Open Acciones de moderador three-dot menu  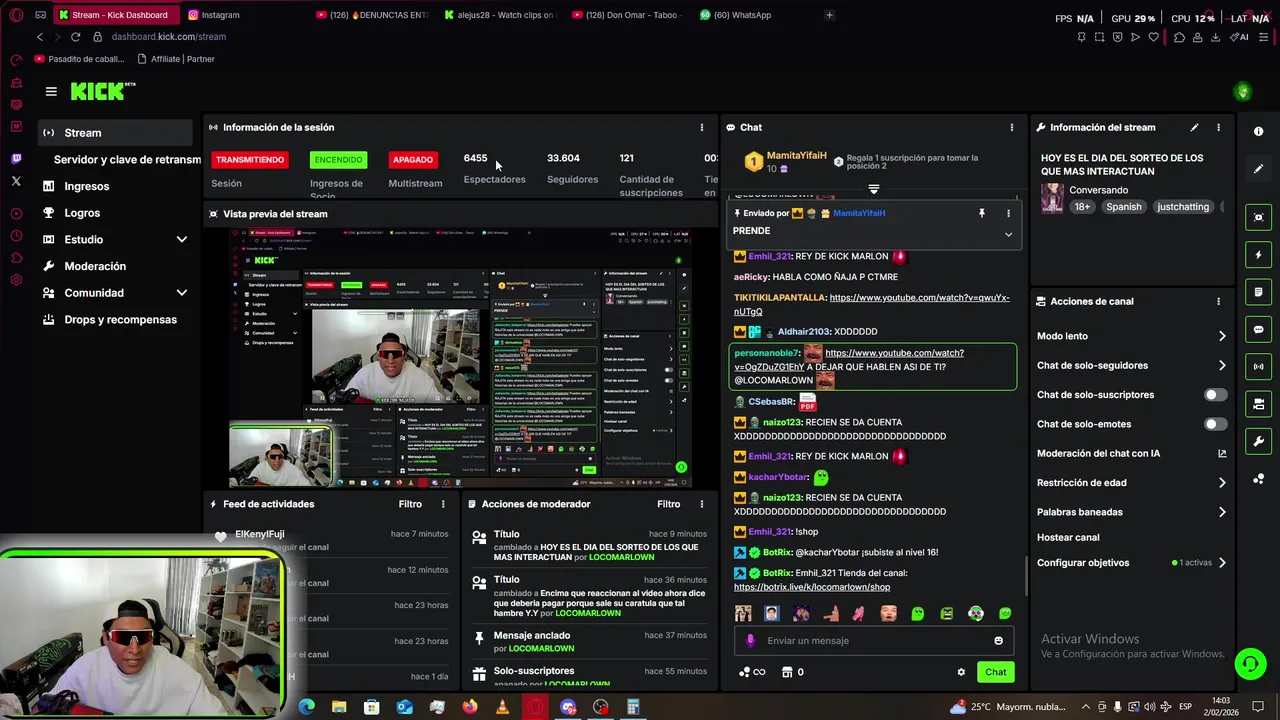tap(701, 504)
